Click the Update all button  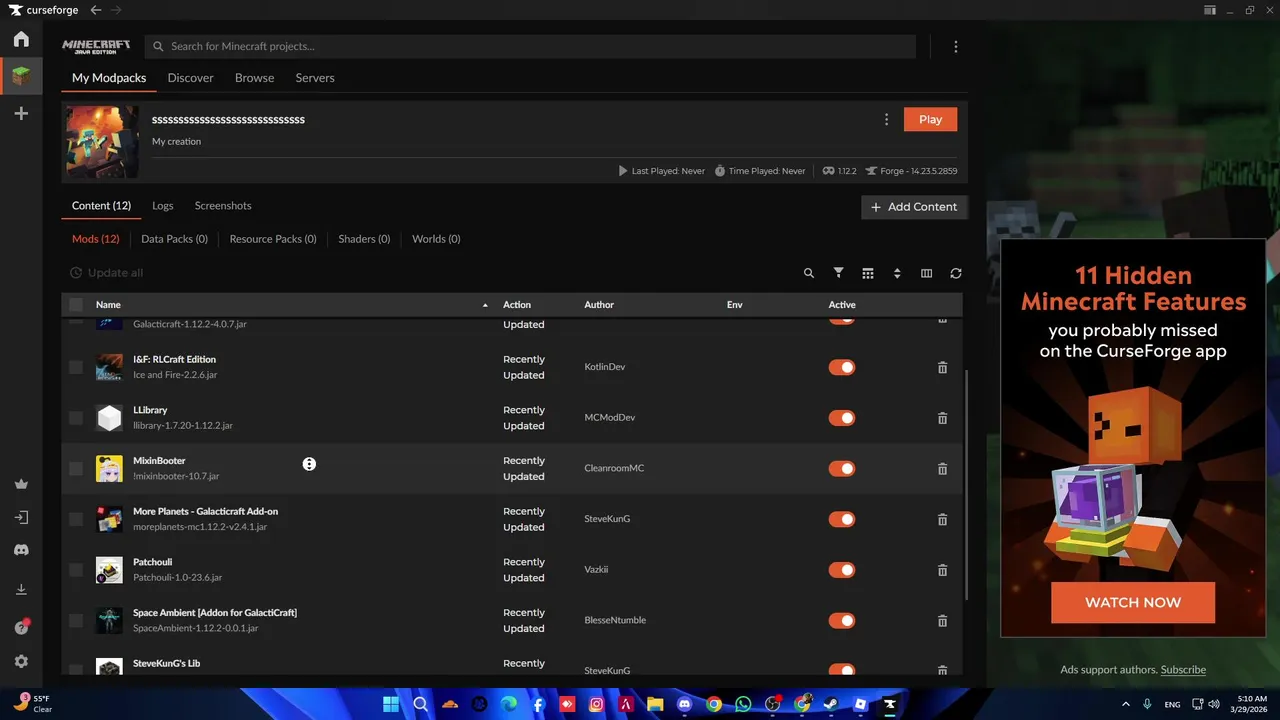(x=106, y=273)
